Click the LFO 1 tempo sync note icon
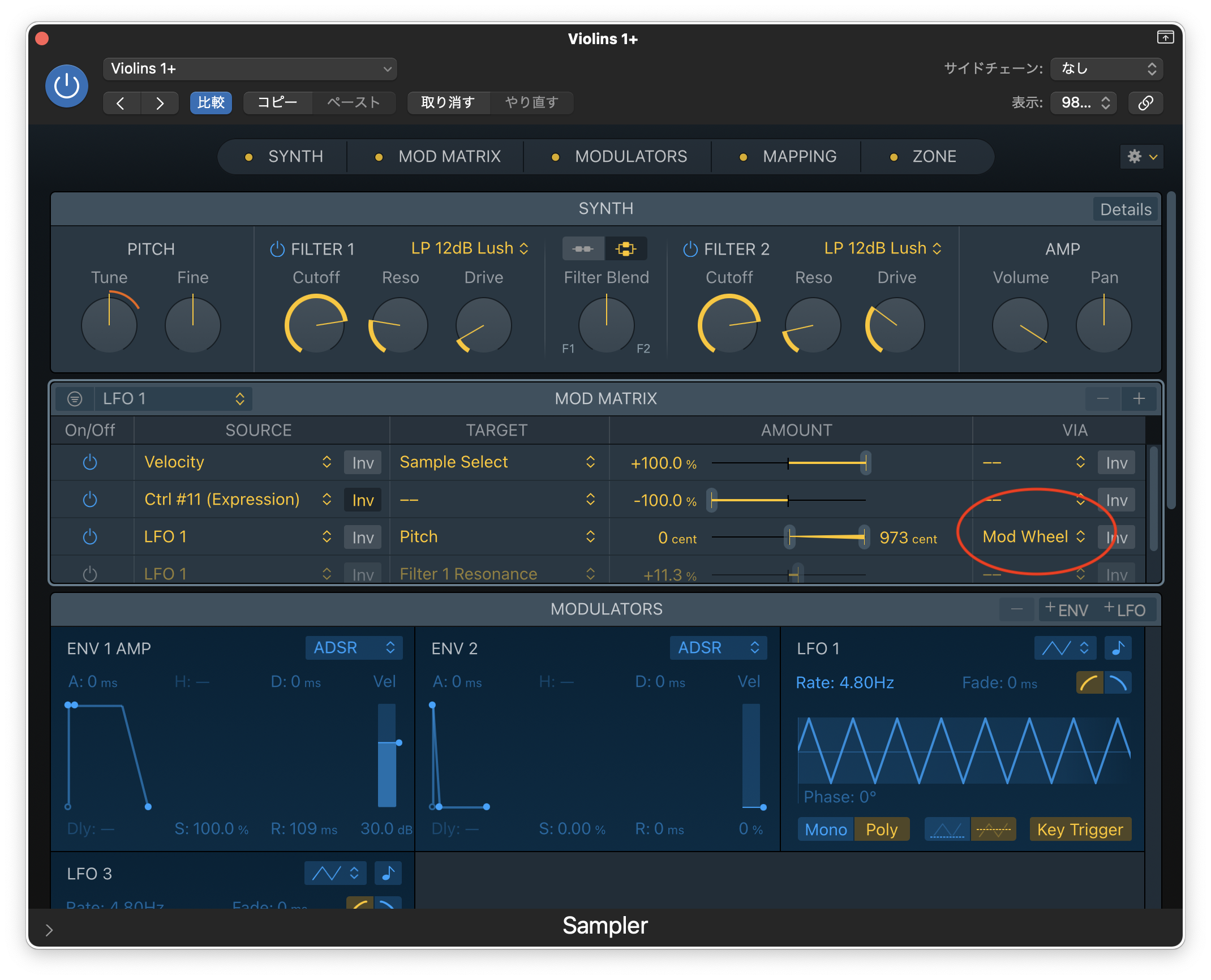Viewport: 1211px width, 980px height. 1118,648
